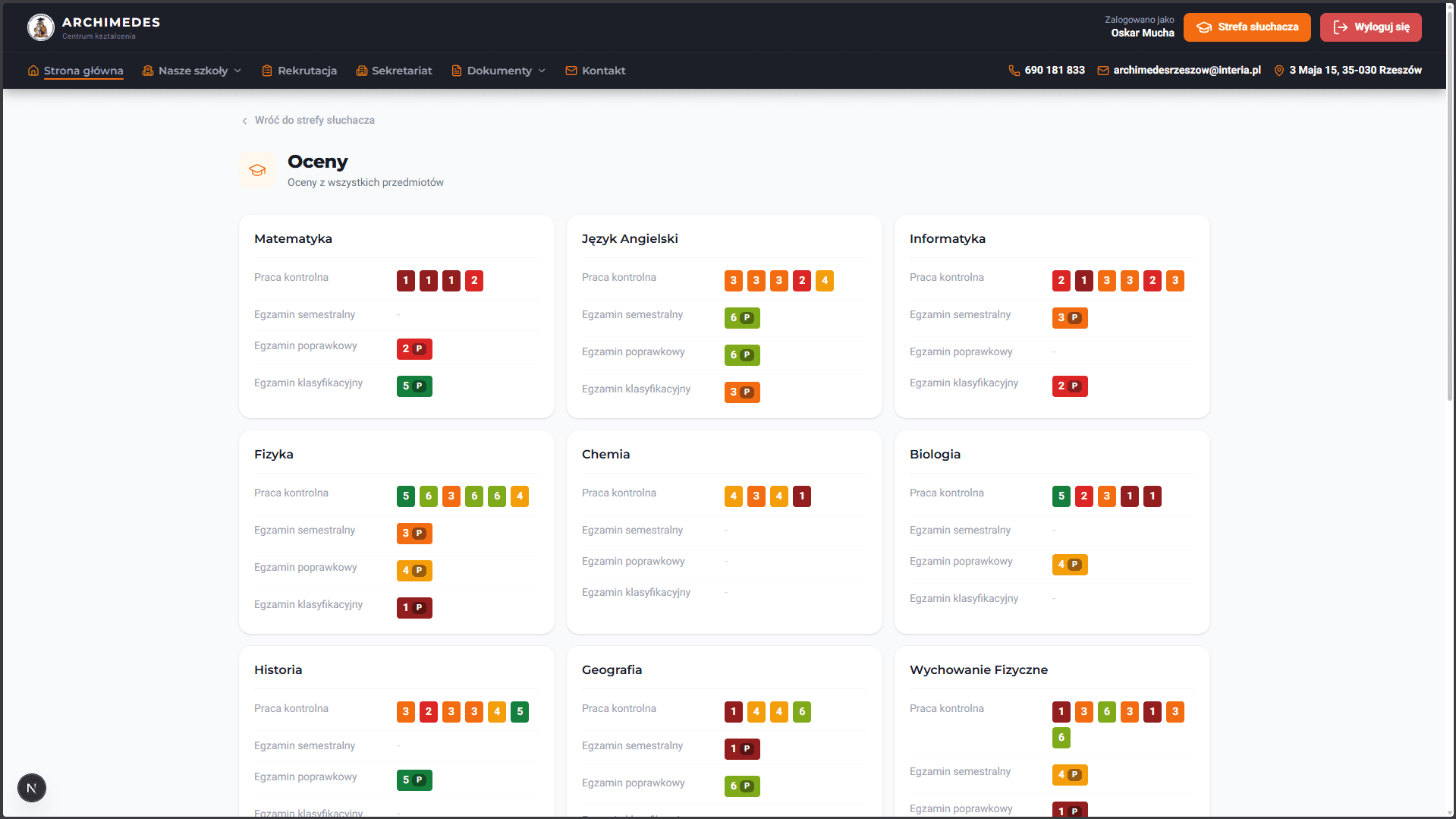This screenshot has height=819, width=1456.
Task: Click Informatyka Egzamin klasyfikacyjny grade 2 P
Action: point(1070,386)
